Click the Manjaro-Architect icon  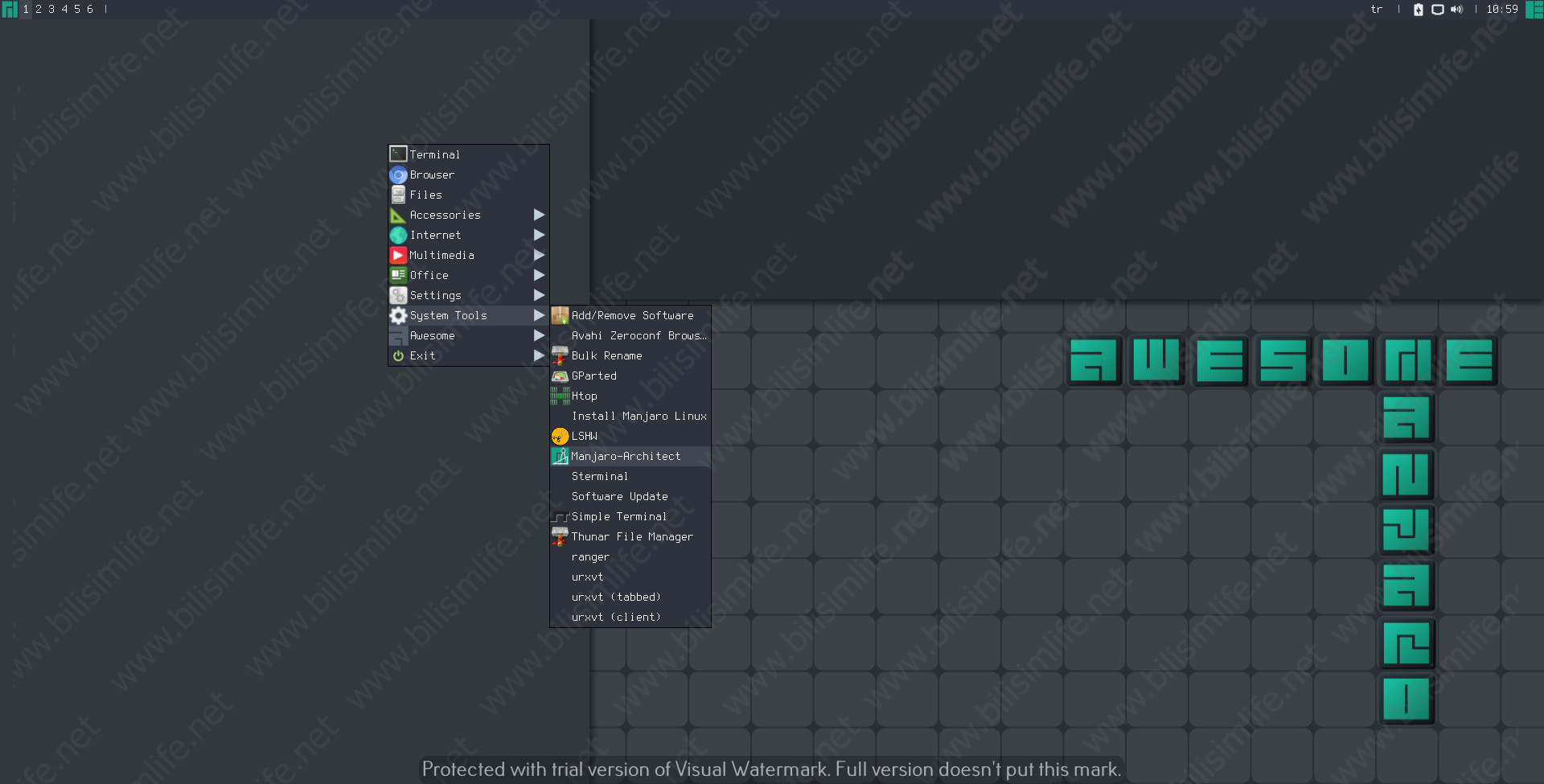point(560,456)
